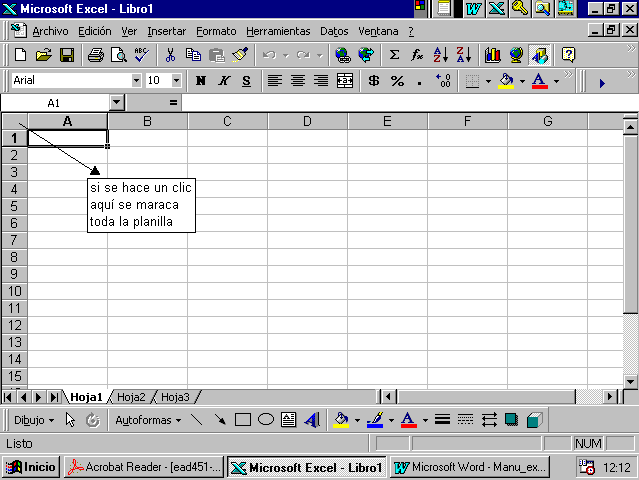Switch to Microsoft Word in taskbar
Viewport: 639px width, 480px height.
[x=470, y=467]
